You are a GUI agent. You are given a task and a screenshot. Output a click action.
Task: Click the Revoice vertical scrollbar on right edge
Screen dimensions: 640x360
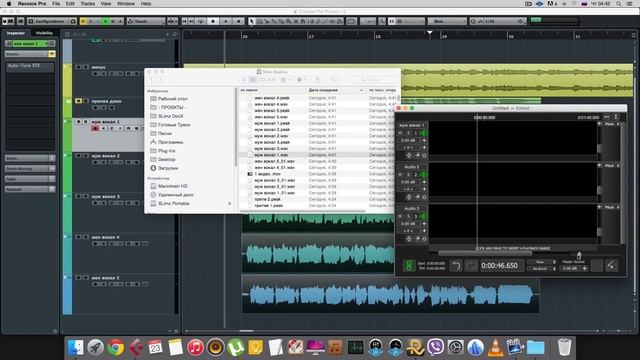pyautogui.click(x=622, y=182)
